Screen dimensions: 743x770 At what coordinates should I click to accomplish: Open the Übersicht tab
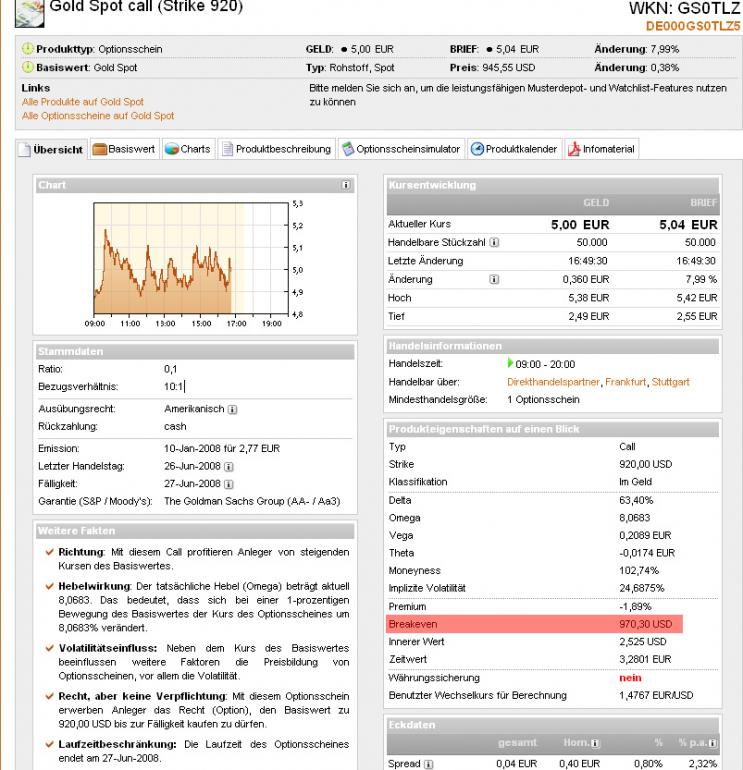pyautogui.click(x=51, y=149)
